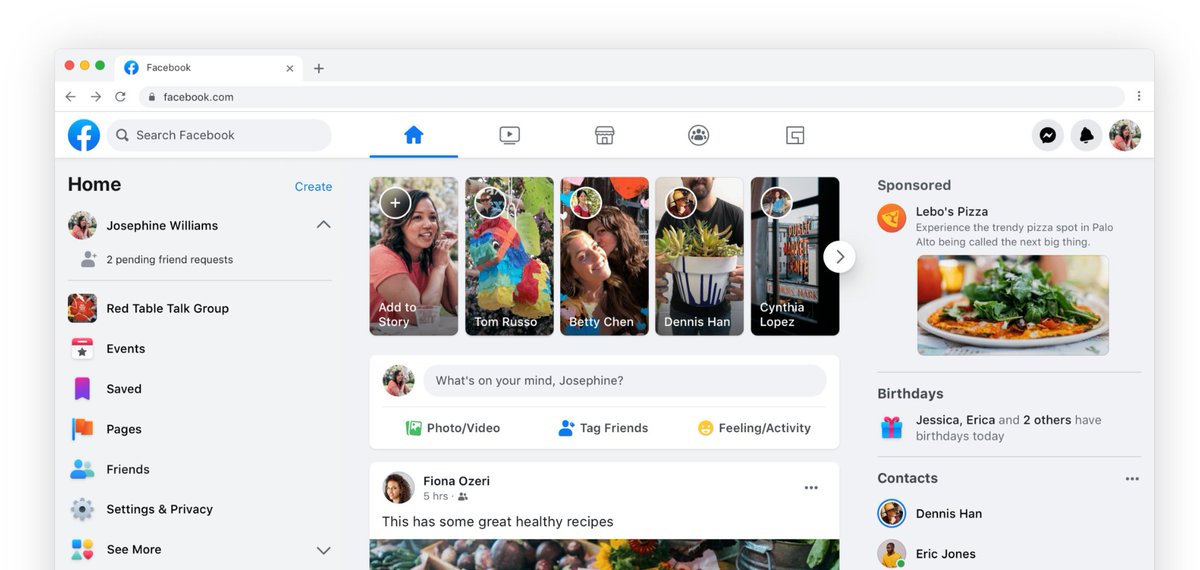Show next stories with arrow button
Screen dimensions: 1200x570
(840, 257)
